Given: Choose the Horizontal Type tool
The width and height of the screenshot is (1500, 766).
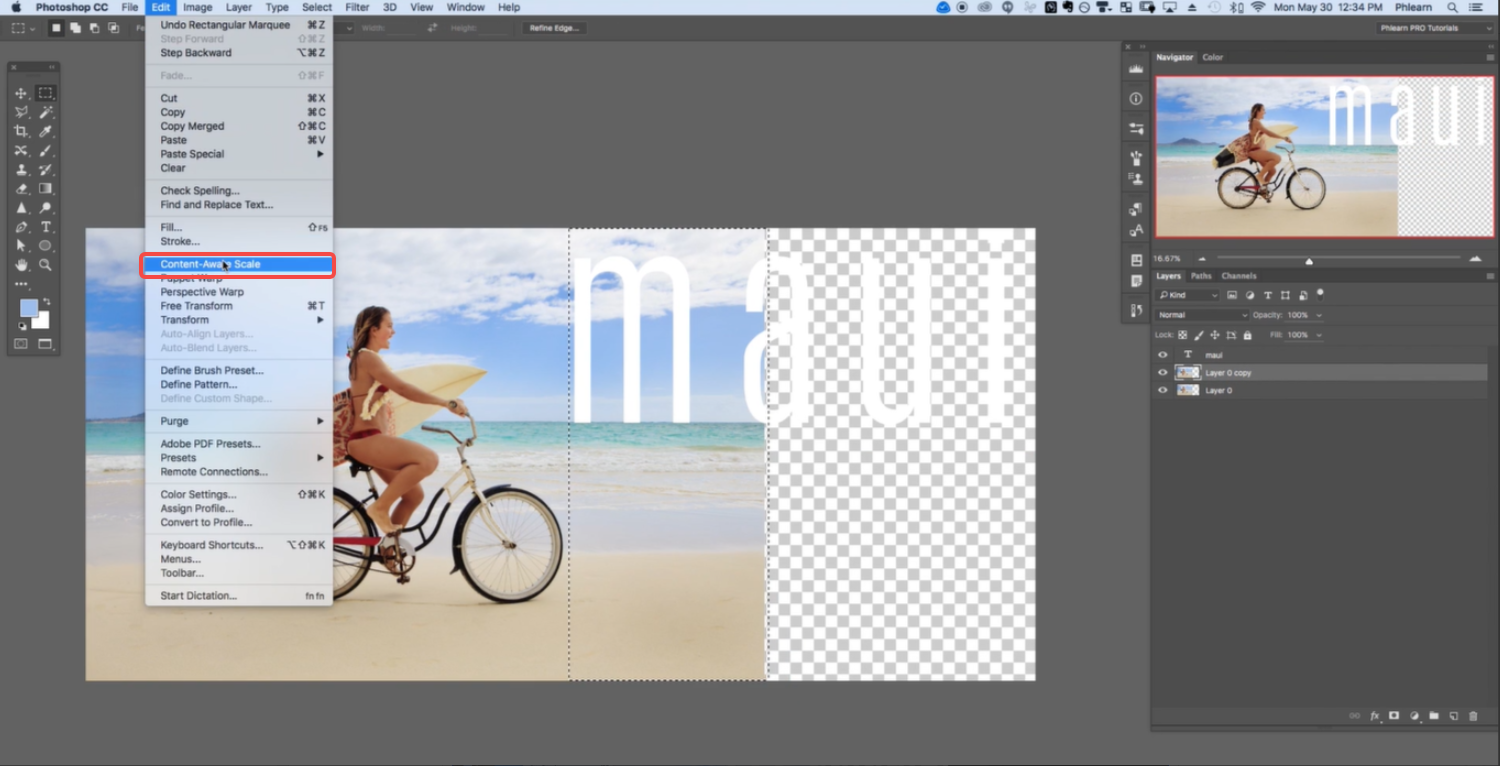Looking at the screenshot, I should pos(45,227).
